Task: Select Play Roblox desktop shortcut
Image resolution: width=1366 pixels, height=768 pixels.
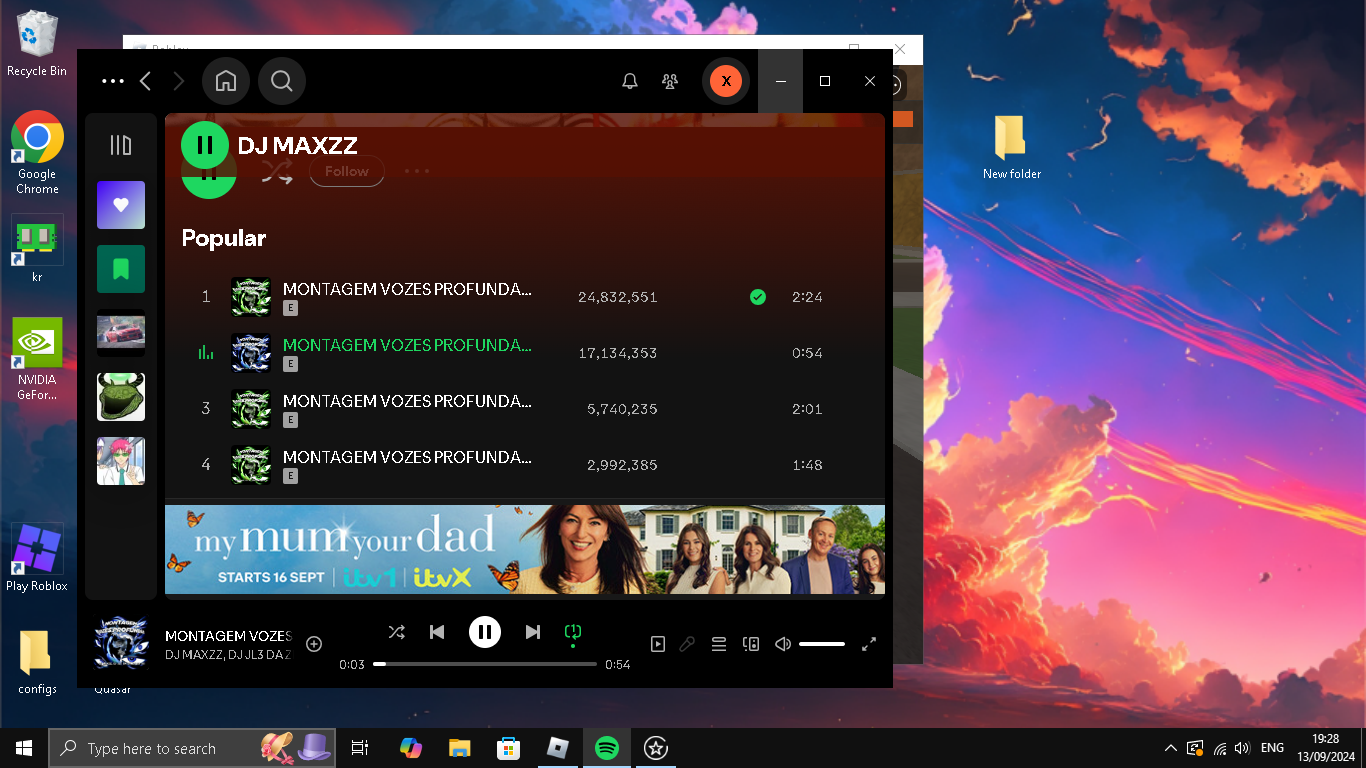Action: pyautogui.click(x=37, y=558)
